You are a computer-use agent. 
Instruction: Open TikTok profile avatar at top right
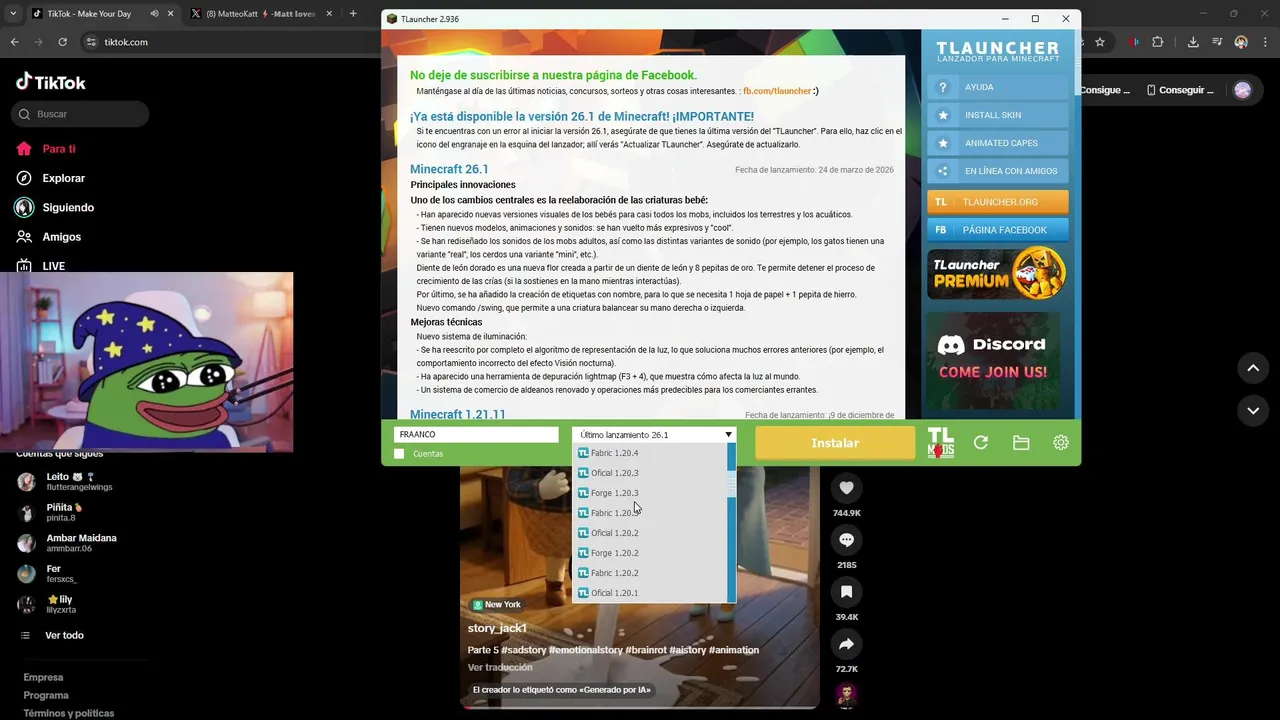tap(1243, 90)
